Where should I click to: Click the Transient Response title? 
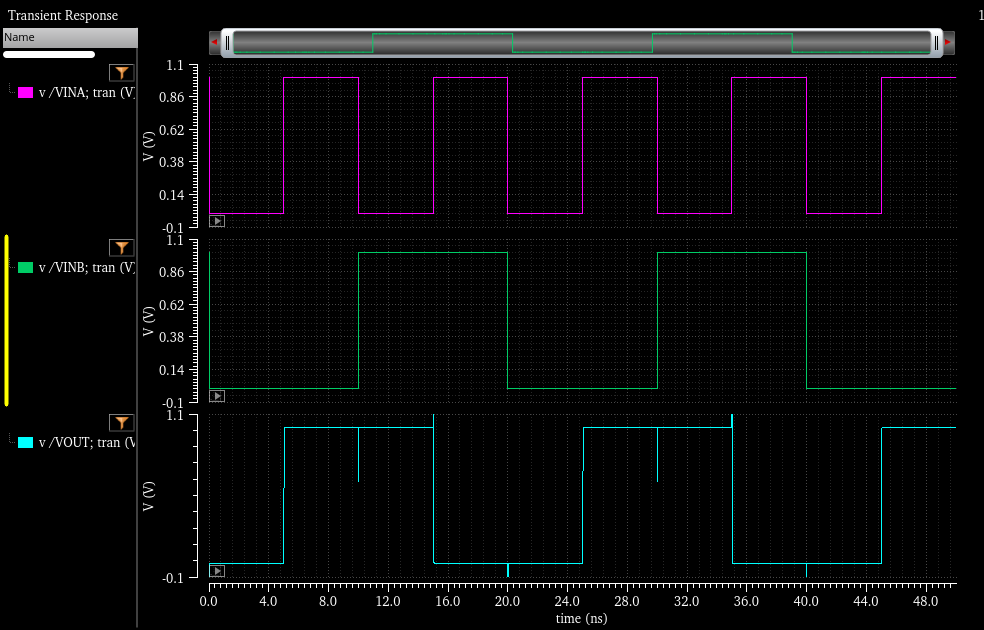pos(63,15)
